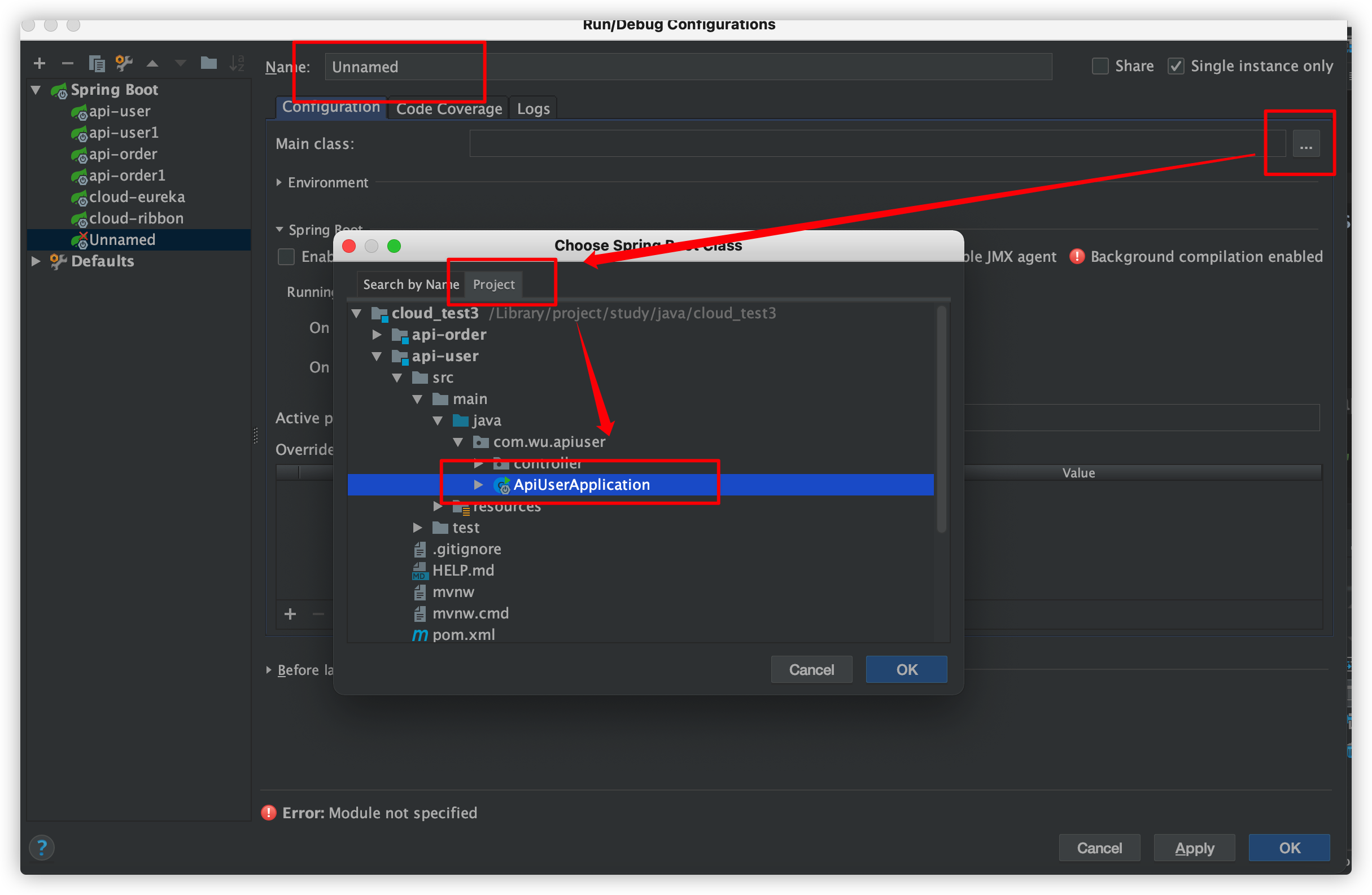Open main class browse ellipsis button
The width and height of the screenshot is (1372, 895).
pos(1306,144)
